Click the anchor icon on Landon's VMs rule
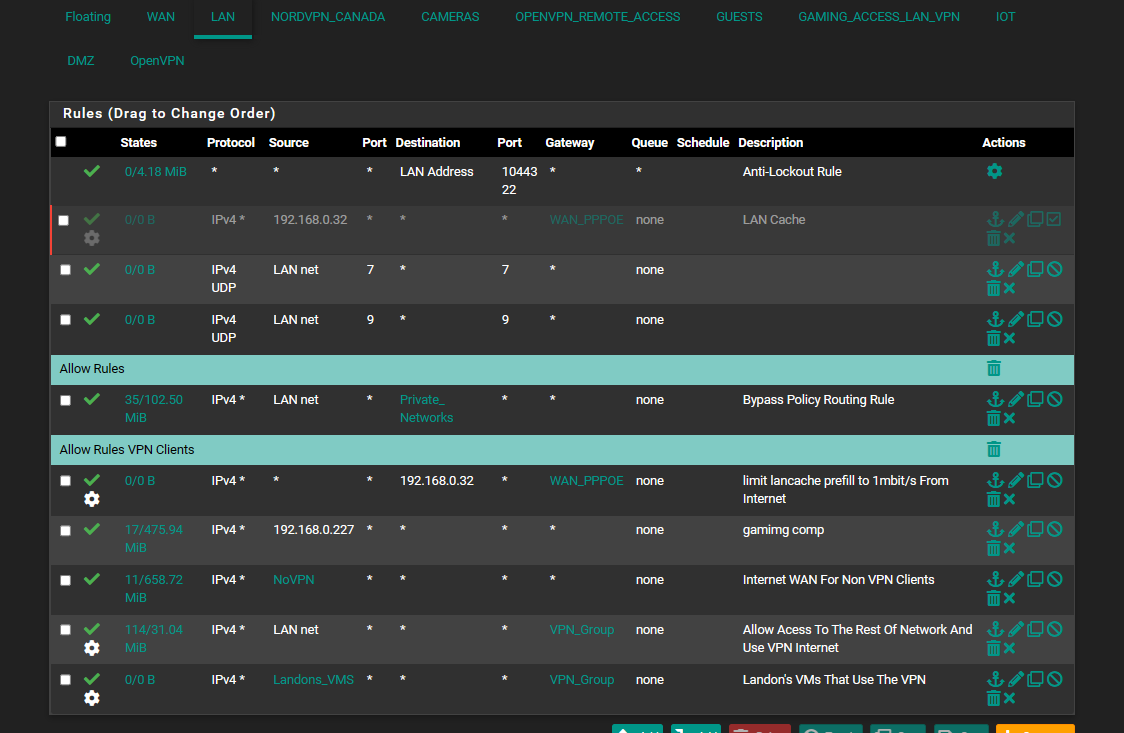 (x=996, y=678)
